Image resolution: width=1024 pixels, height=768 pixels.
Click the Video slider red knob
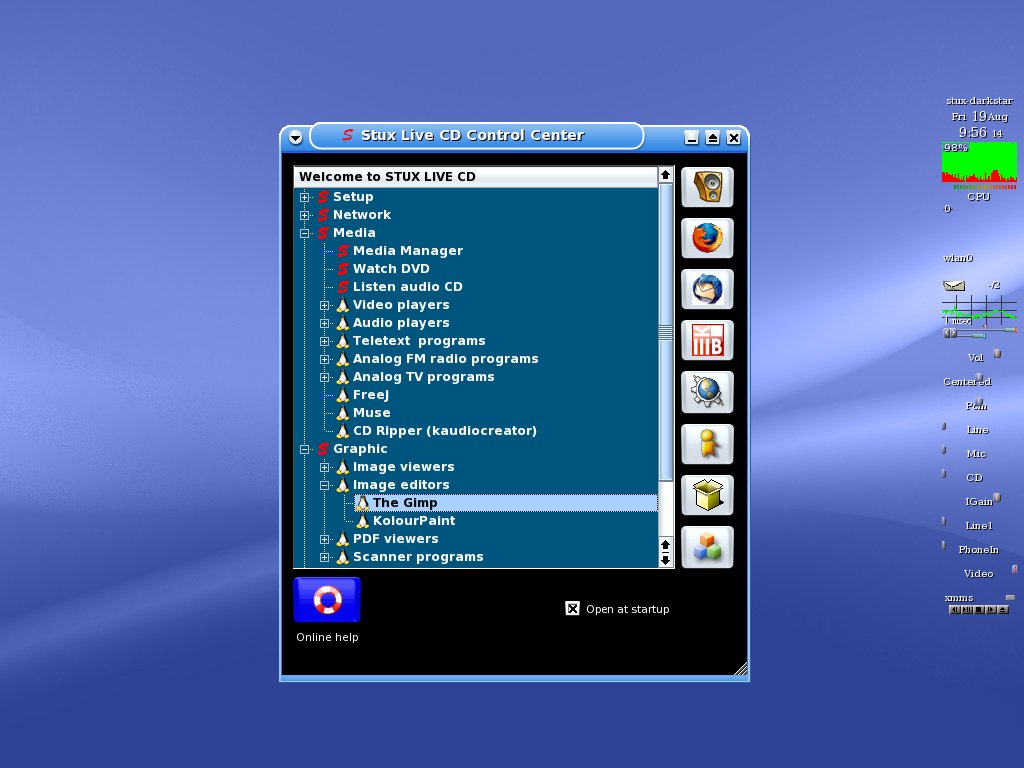tap(1014, 569)
